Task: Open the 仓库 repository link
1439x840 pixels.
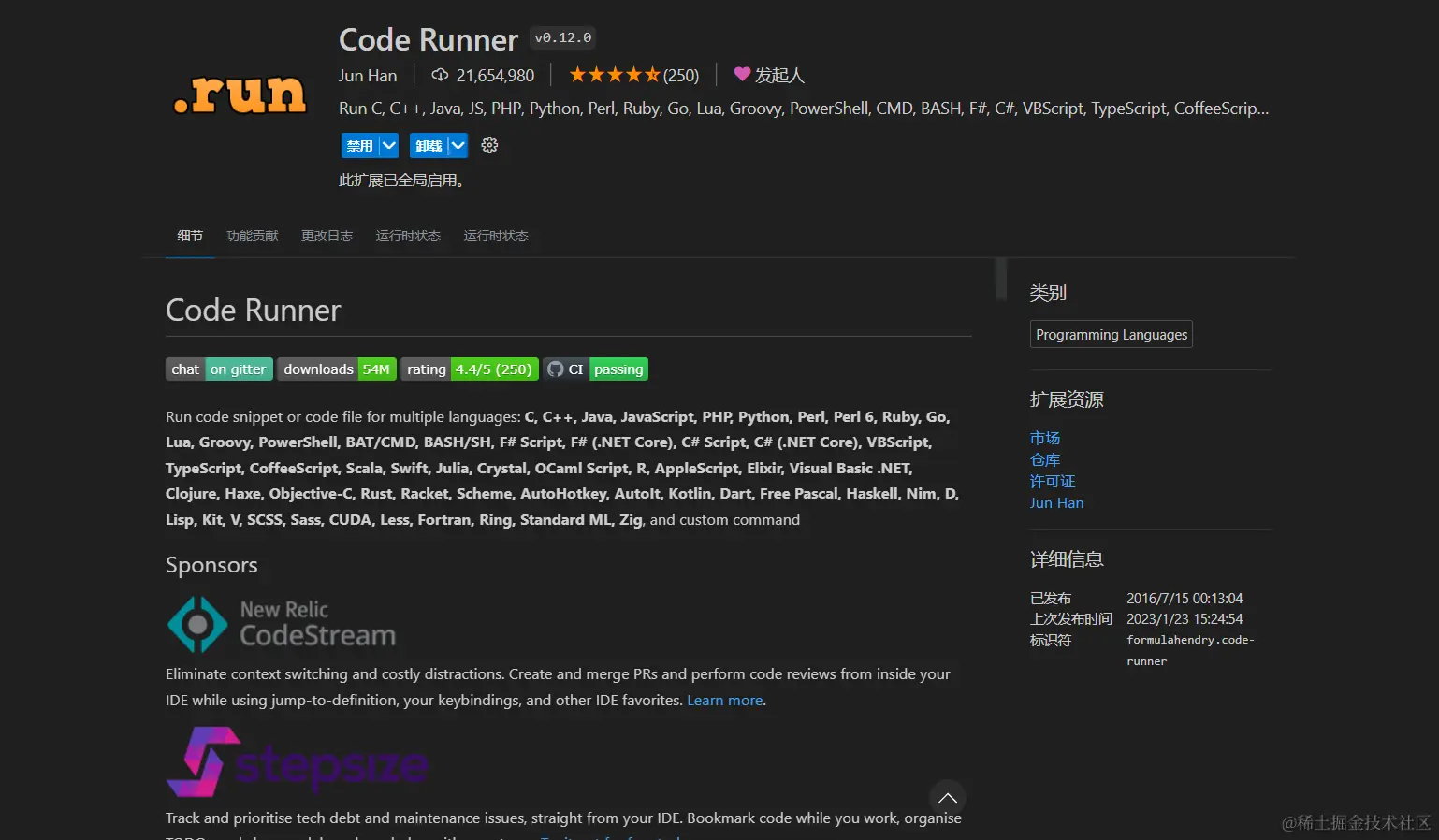Action: pos(1045,459)
